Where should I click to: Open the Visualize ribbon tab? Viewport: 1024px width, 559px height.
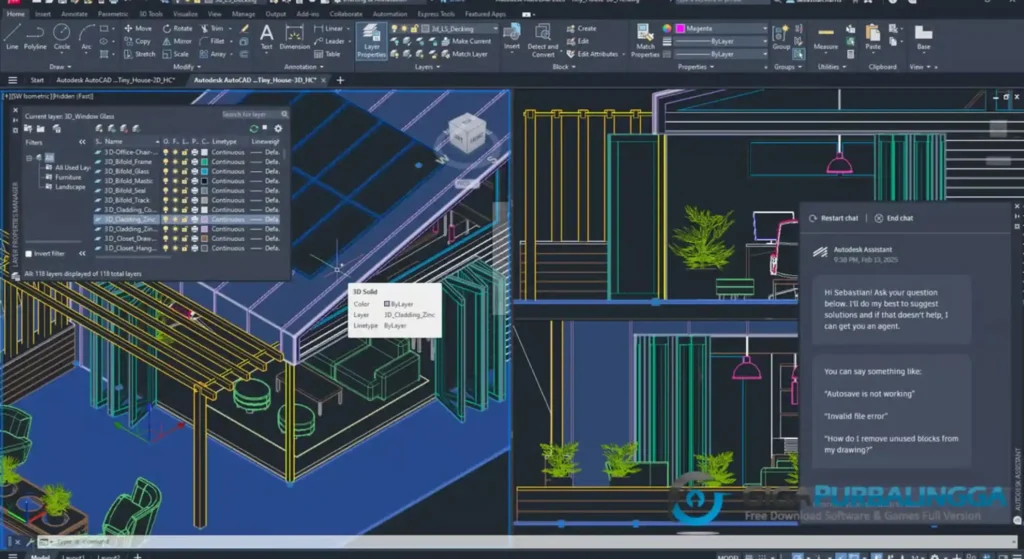point(185,14)
